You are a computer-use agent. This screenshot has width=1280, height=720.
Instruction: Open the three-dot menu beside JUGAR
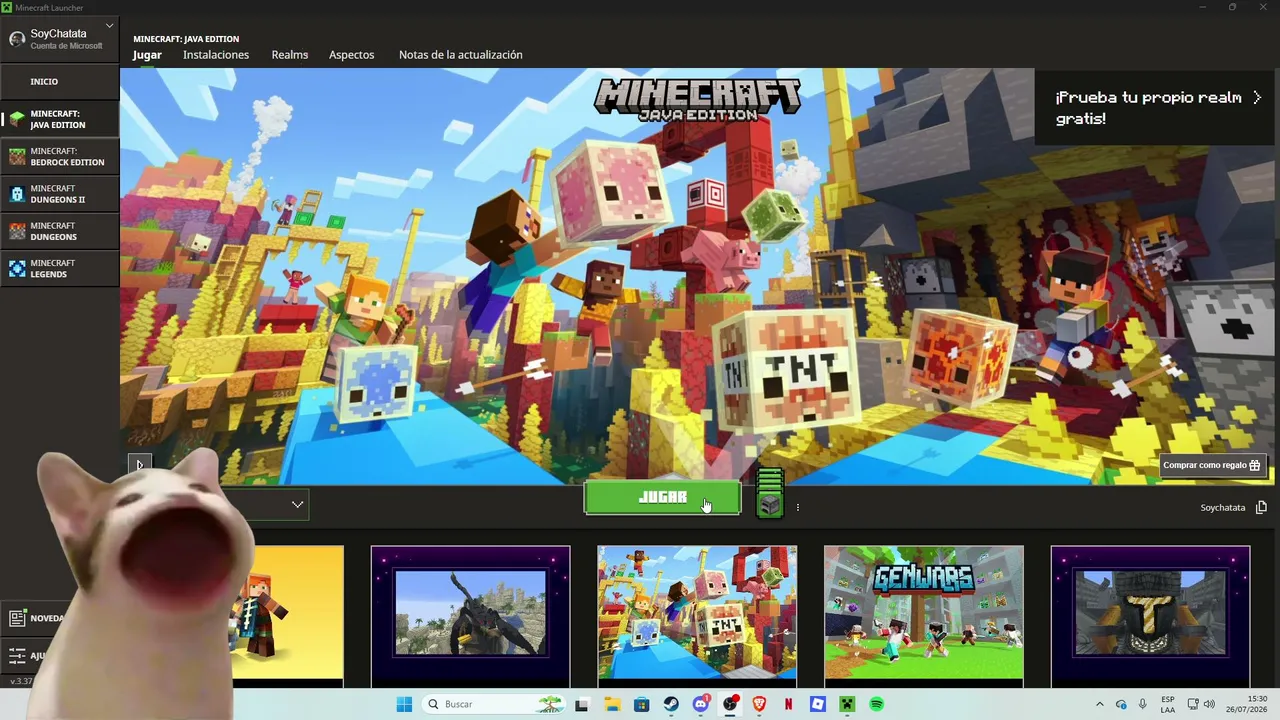797,508
